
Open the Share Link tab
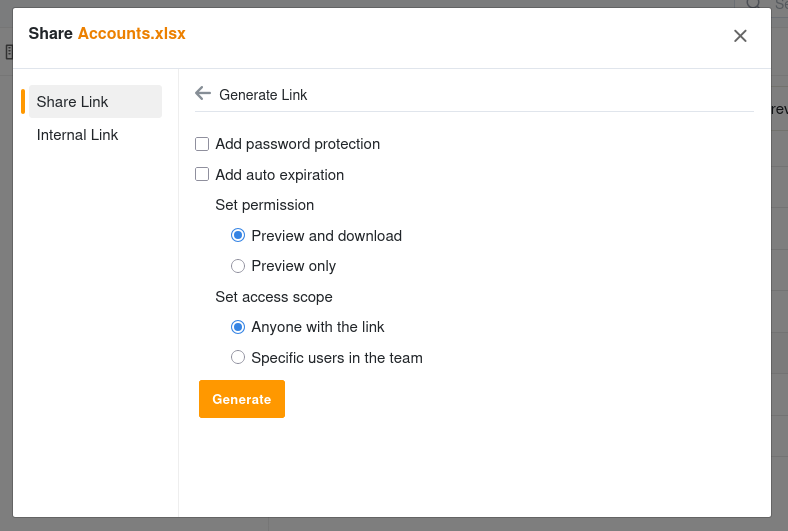click(x=95, y=101)
